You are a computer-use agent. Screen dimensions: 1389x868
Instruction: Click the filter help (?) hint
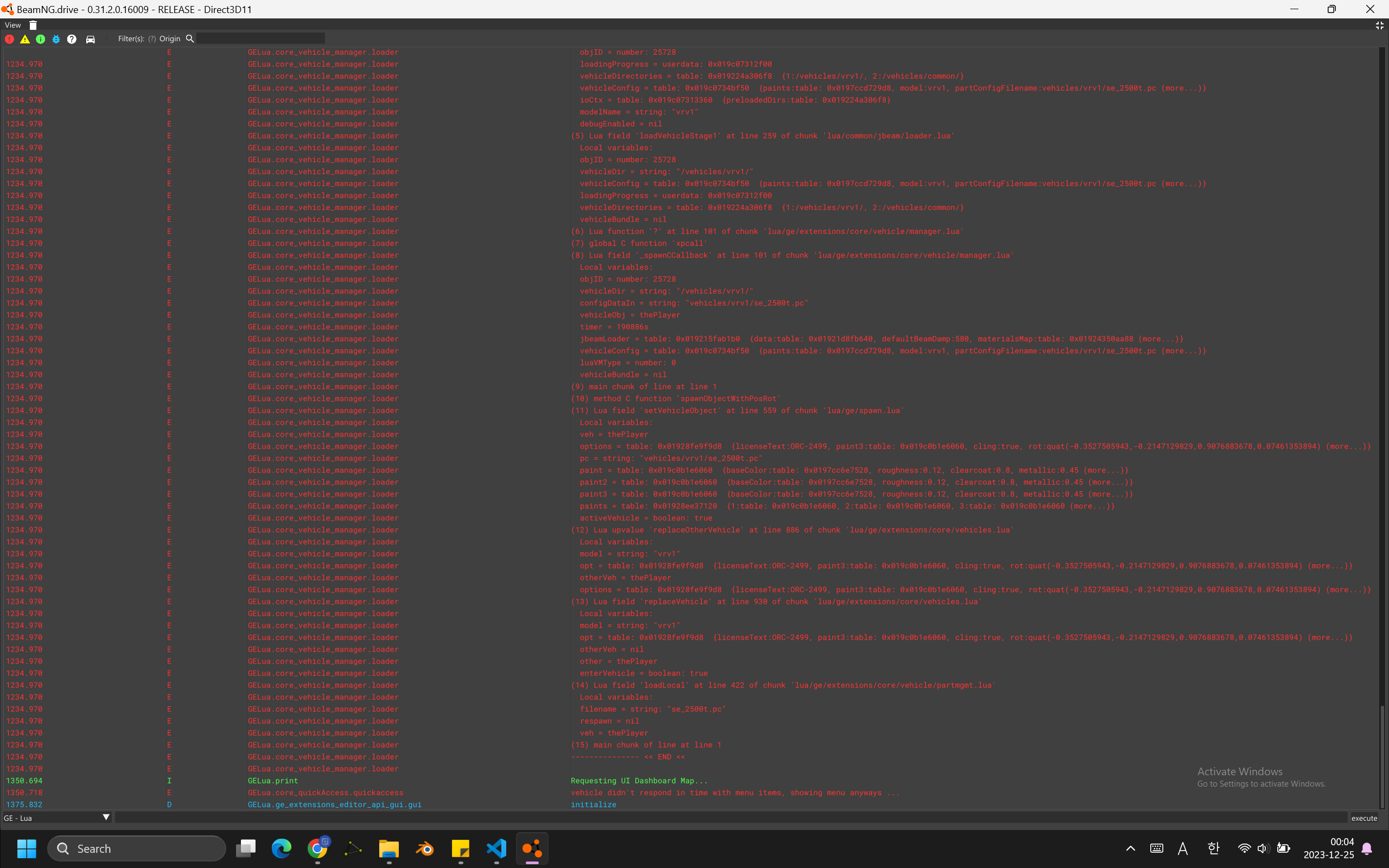151,39
